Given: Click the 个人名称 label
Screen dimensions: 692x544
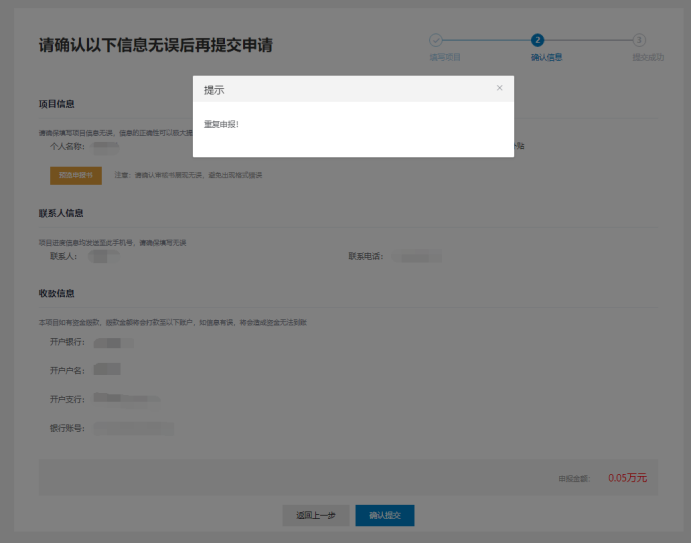Looking at the screenshot, I should [x=67, y=146].
